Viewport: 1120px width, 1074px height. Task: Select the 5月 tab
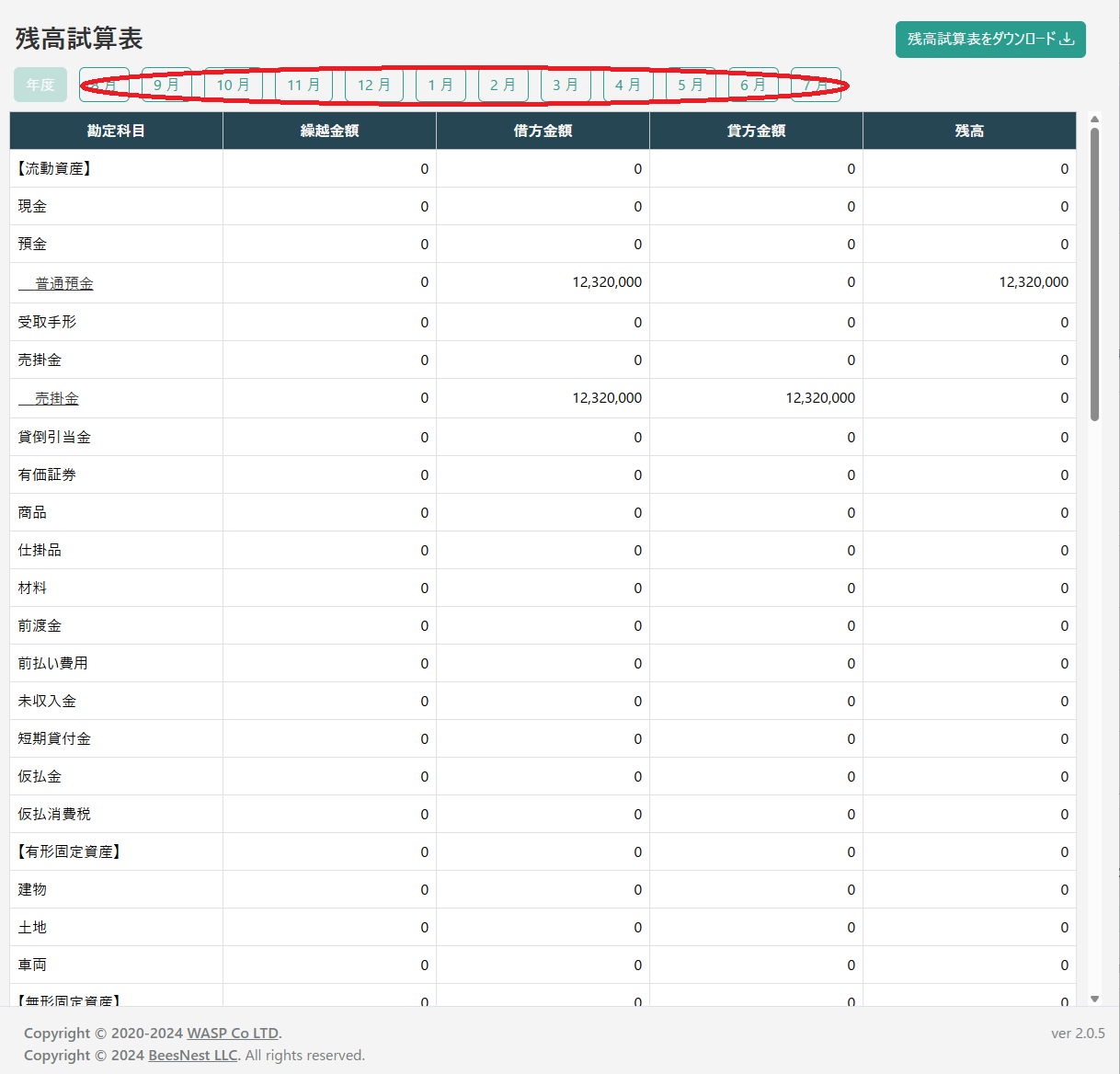point(691,85)
